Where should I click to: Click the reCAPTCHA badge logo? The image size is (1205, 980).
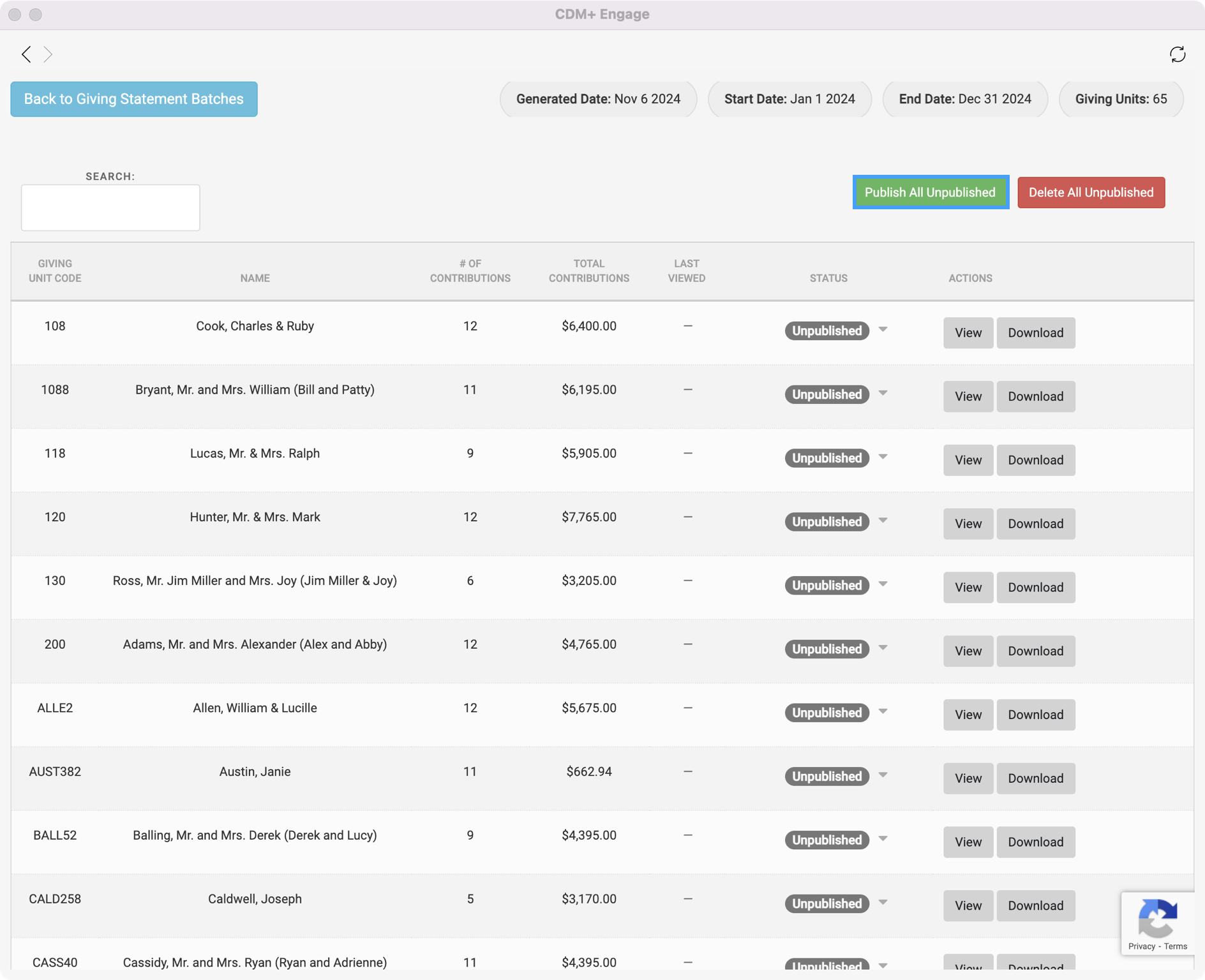1157,918
